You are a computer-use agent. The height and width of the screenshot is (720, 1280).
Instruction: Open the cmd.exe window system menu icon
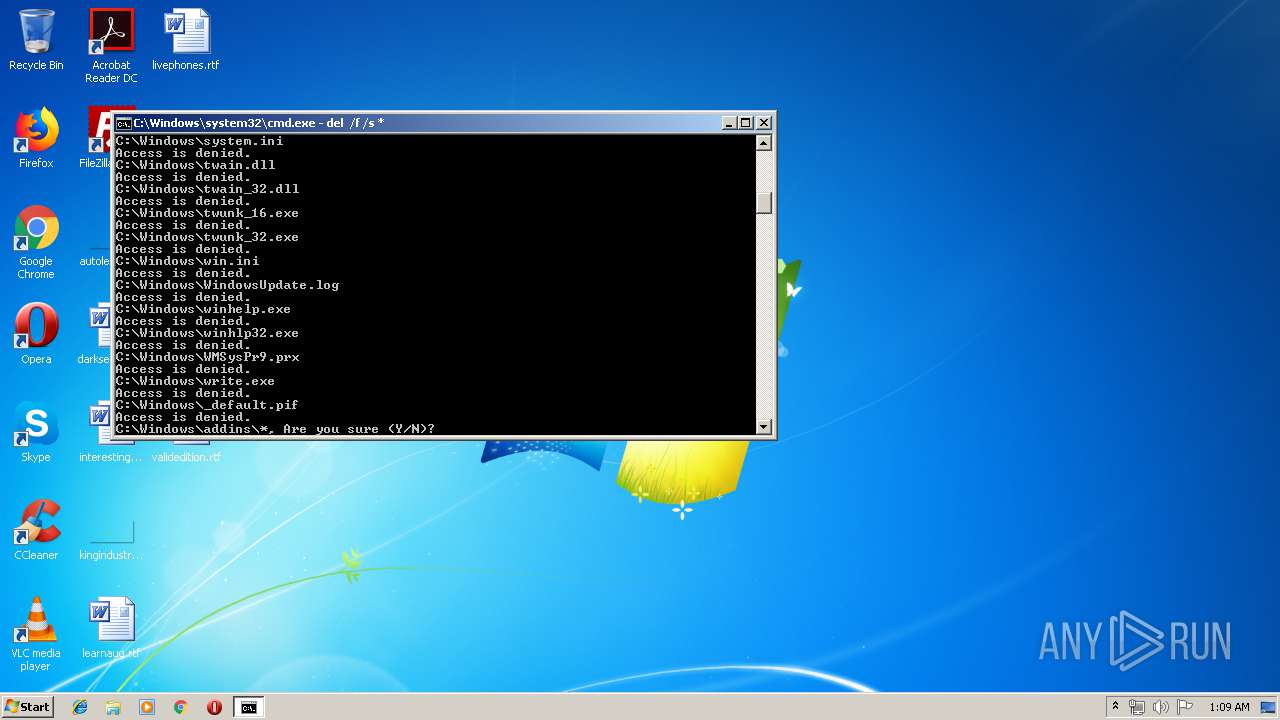click(123, 123)
